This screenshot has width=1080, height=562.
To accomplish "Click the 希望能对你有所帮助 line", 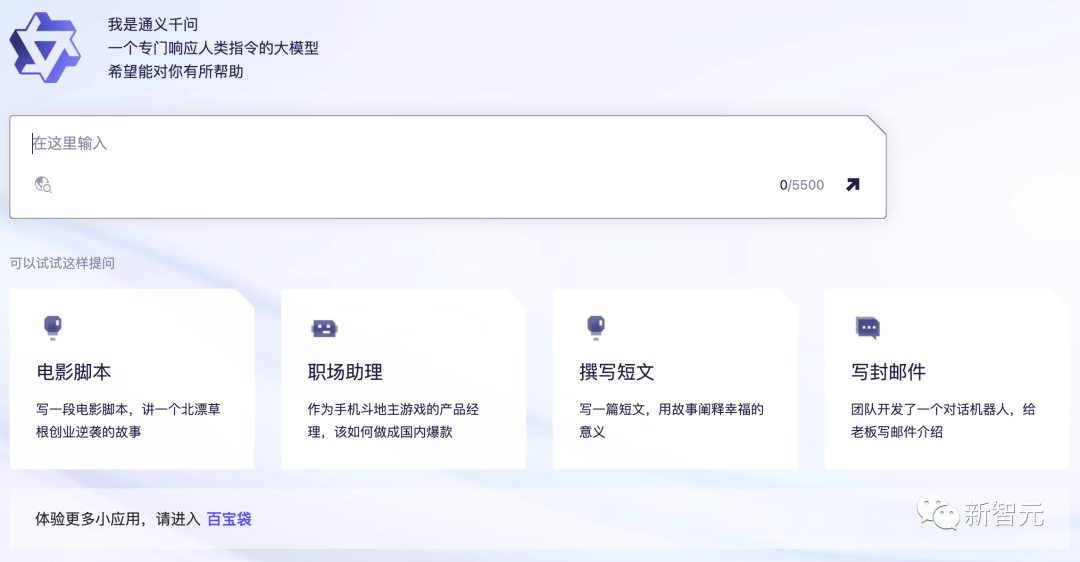I will [175, 72].
